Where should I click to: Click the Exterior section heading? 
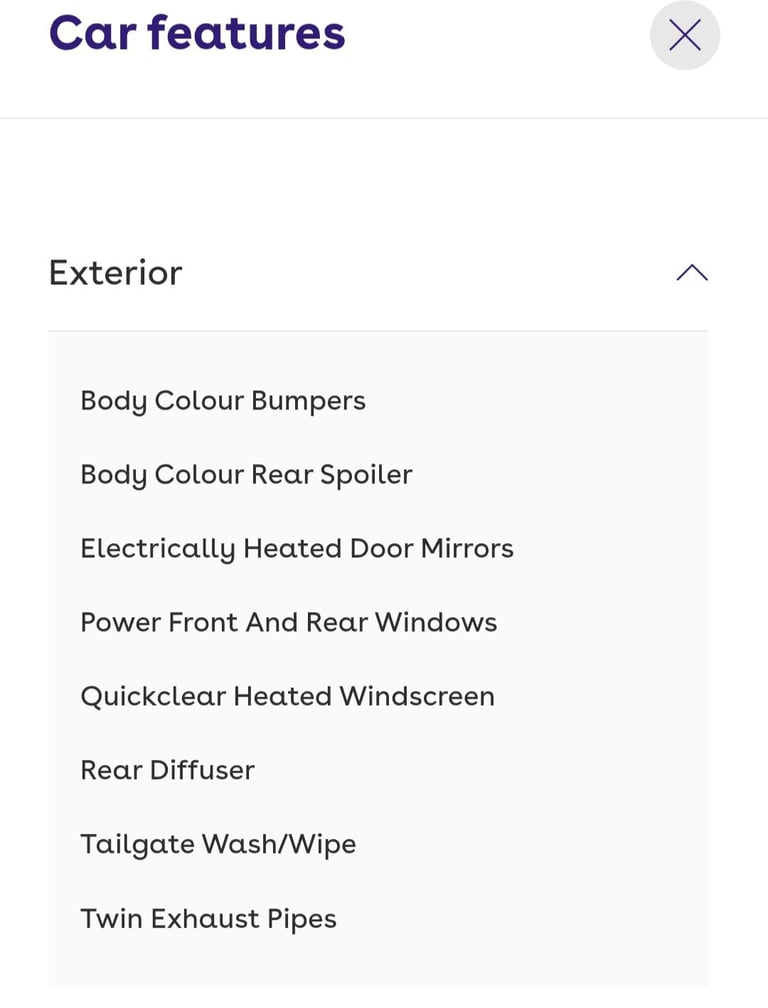116,273
